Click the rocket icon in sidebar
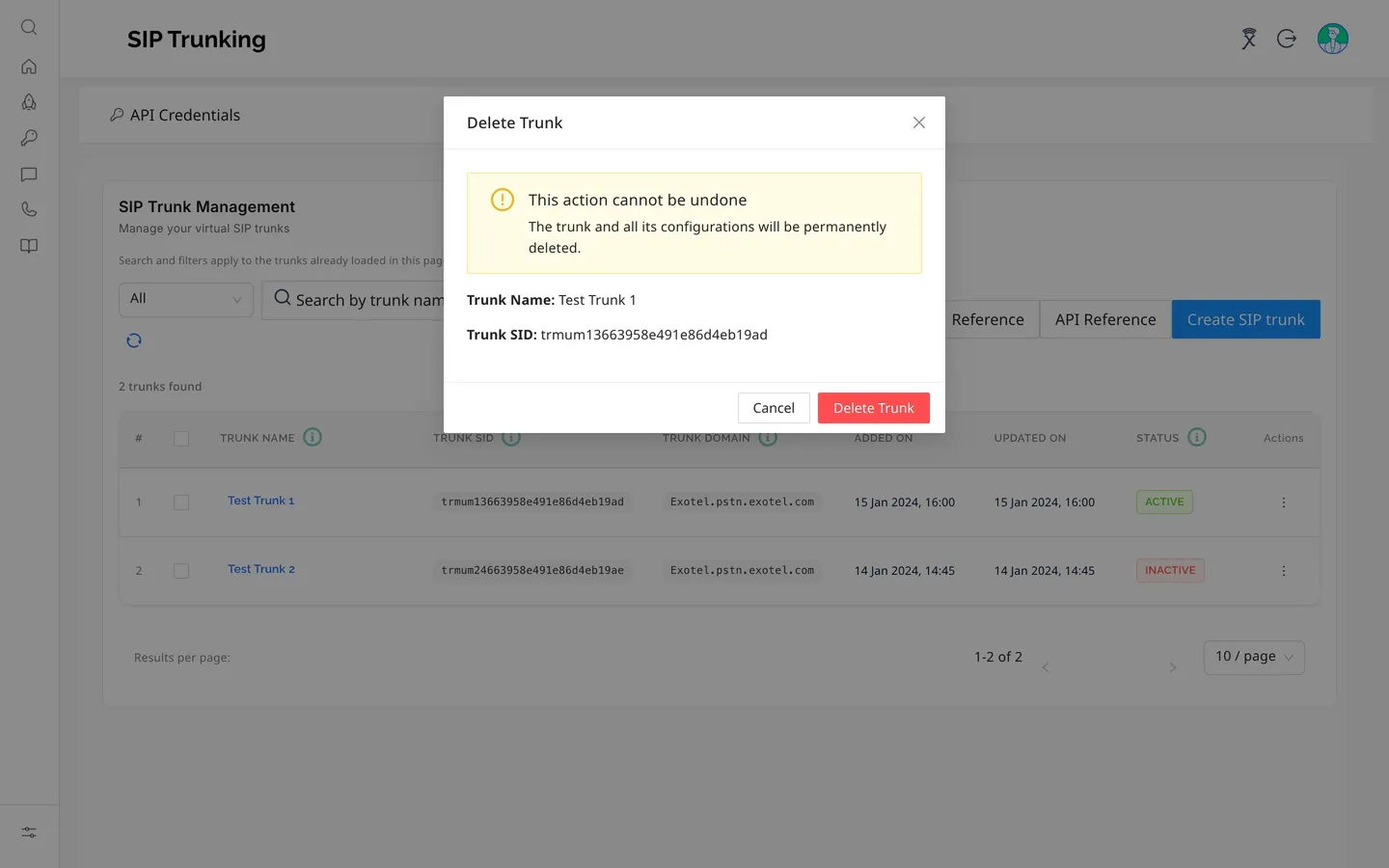 point(29,102)
